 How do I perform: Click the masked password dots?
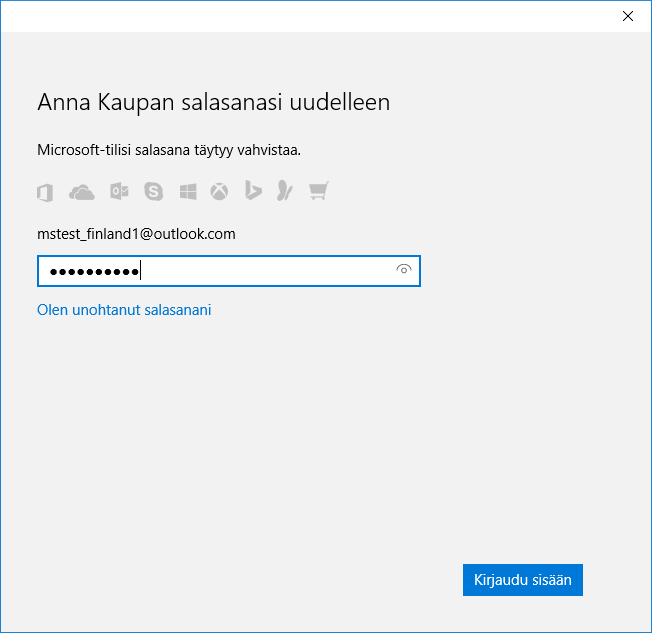click(x=95, y=271)
